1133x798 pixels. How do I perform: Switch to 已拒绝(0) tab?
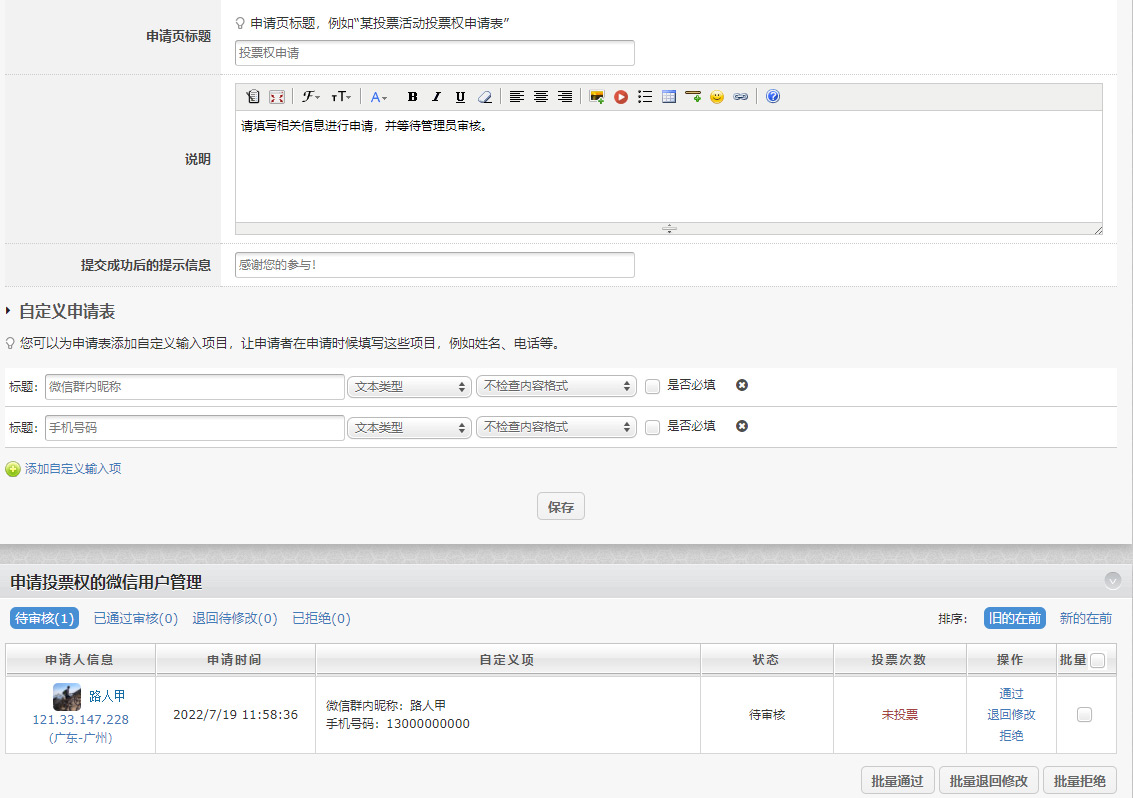coord(321,619)
